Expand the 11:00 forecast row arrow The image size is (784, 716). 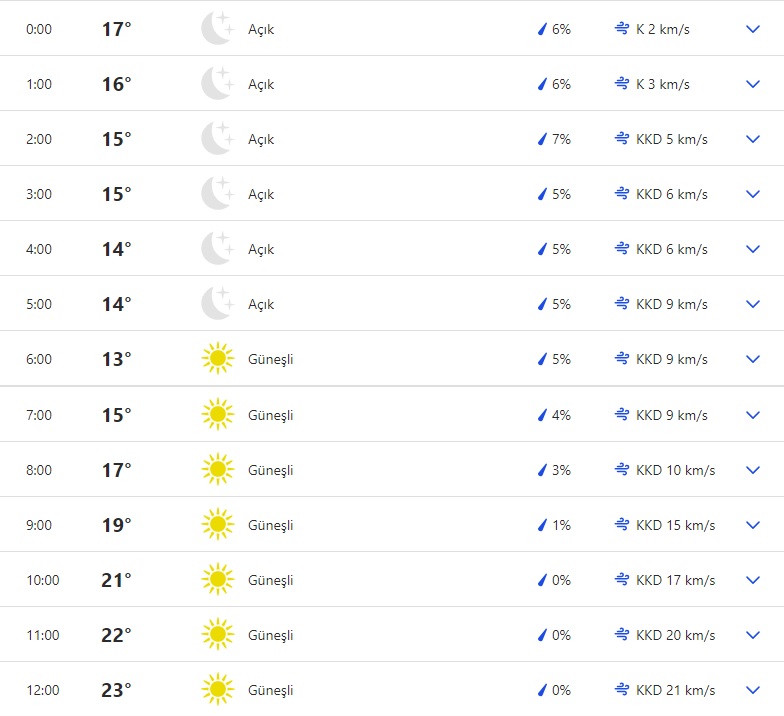point(753,635)
